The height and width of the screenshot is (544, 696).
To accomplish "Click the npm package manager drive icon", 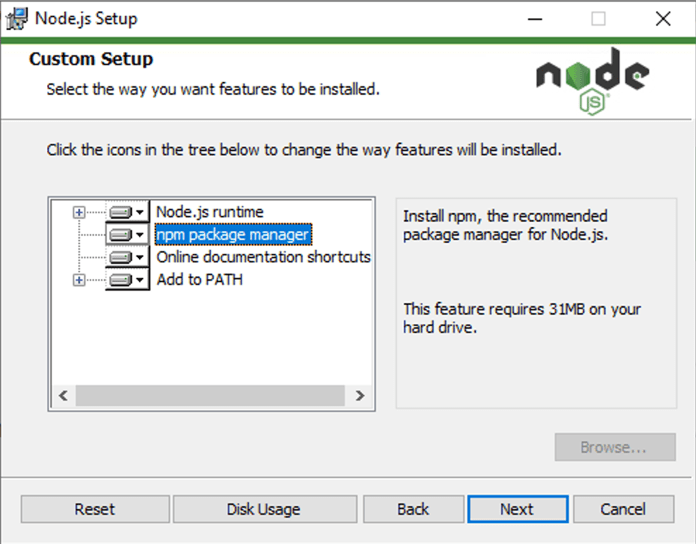I will click(x=127, y=235).
